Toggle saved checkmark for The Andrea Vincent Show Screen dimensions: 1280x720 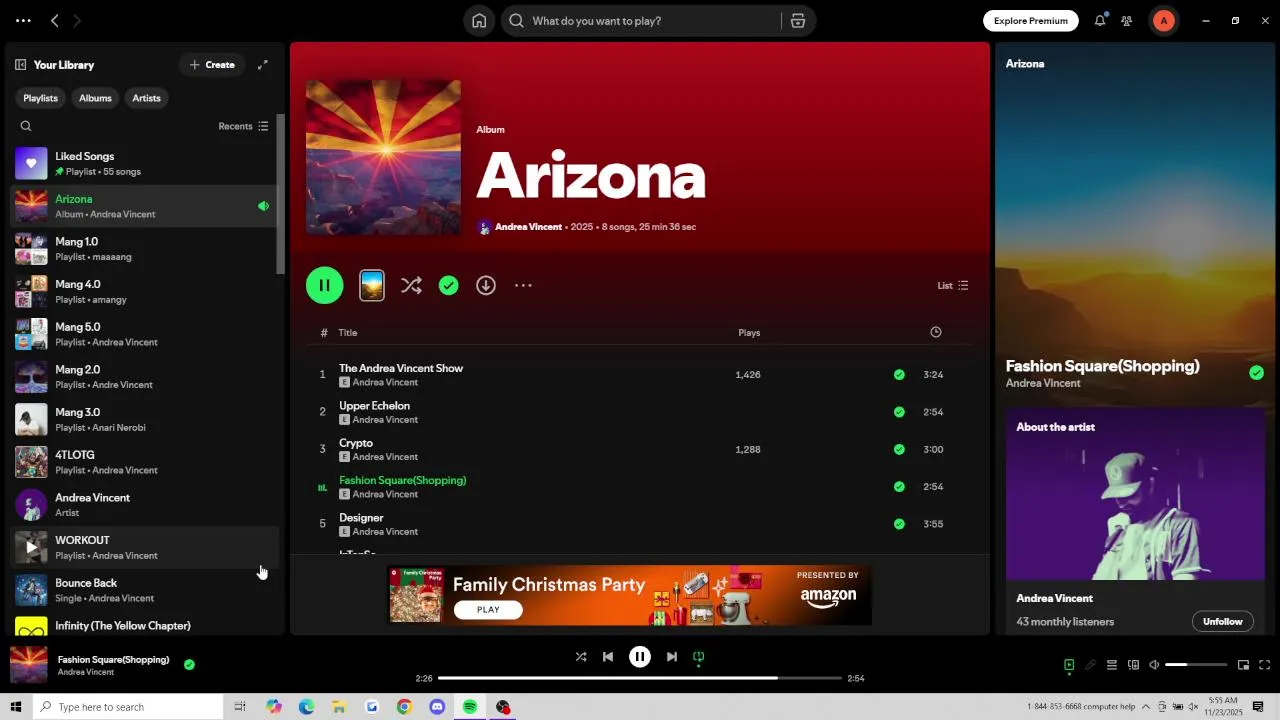[x=899, y=375]
